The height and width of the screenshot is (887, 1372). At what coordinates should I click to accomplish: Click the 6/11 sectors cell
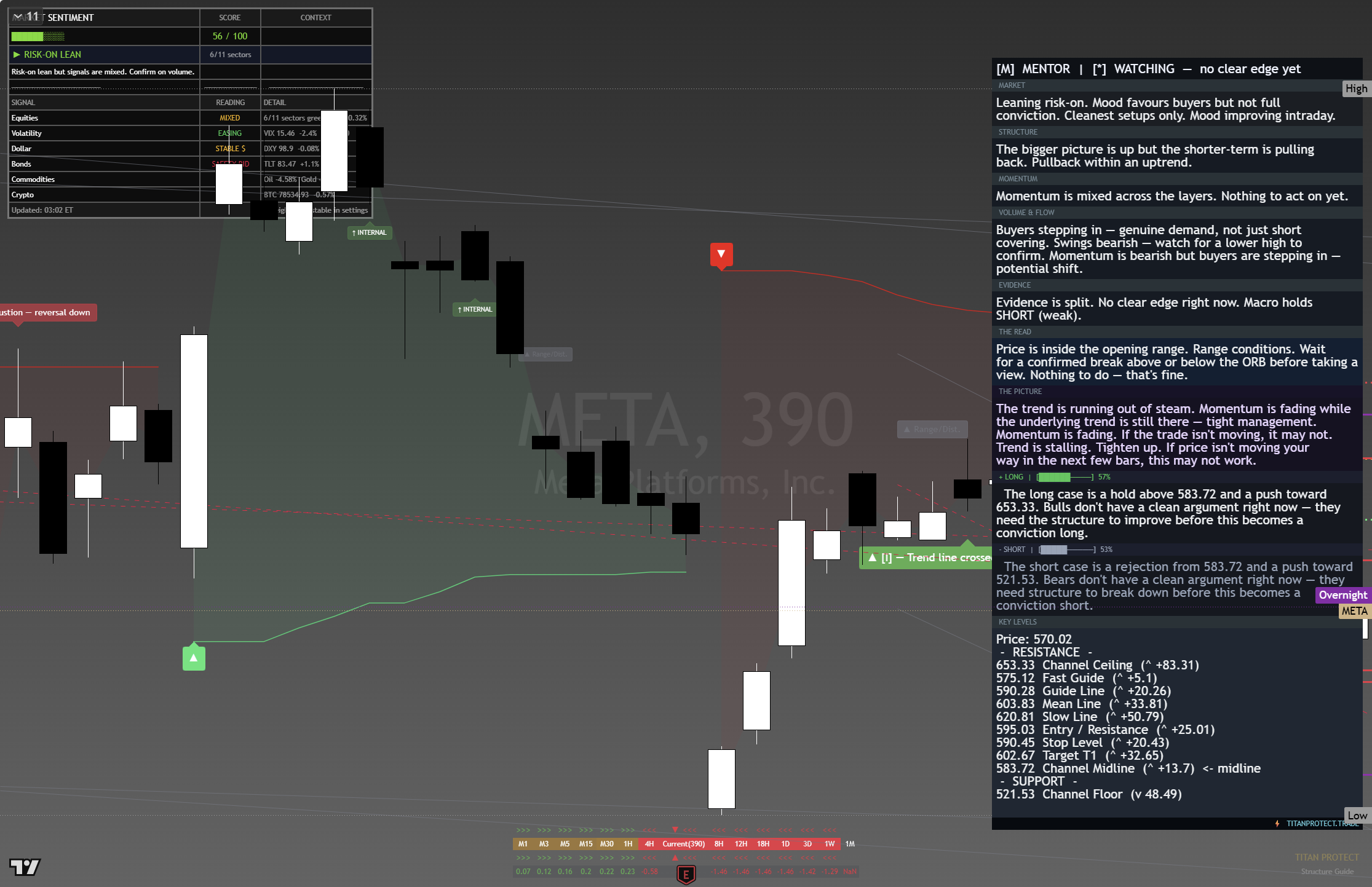click(230, 55)
